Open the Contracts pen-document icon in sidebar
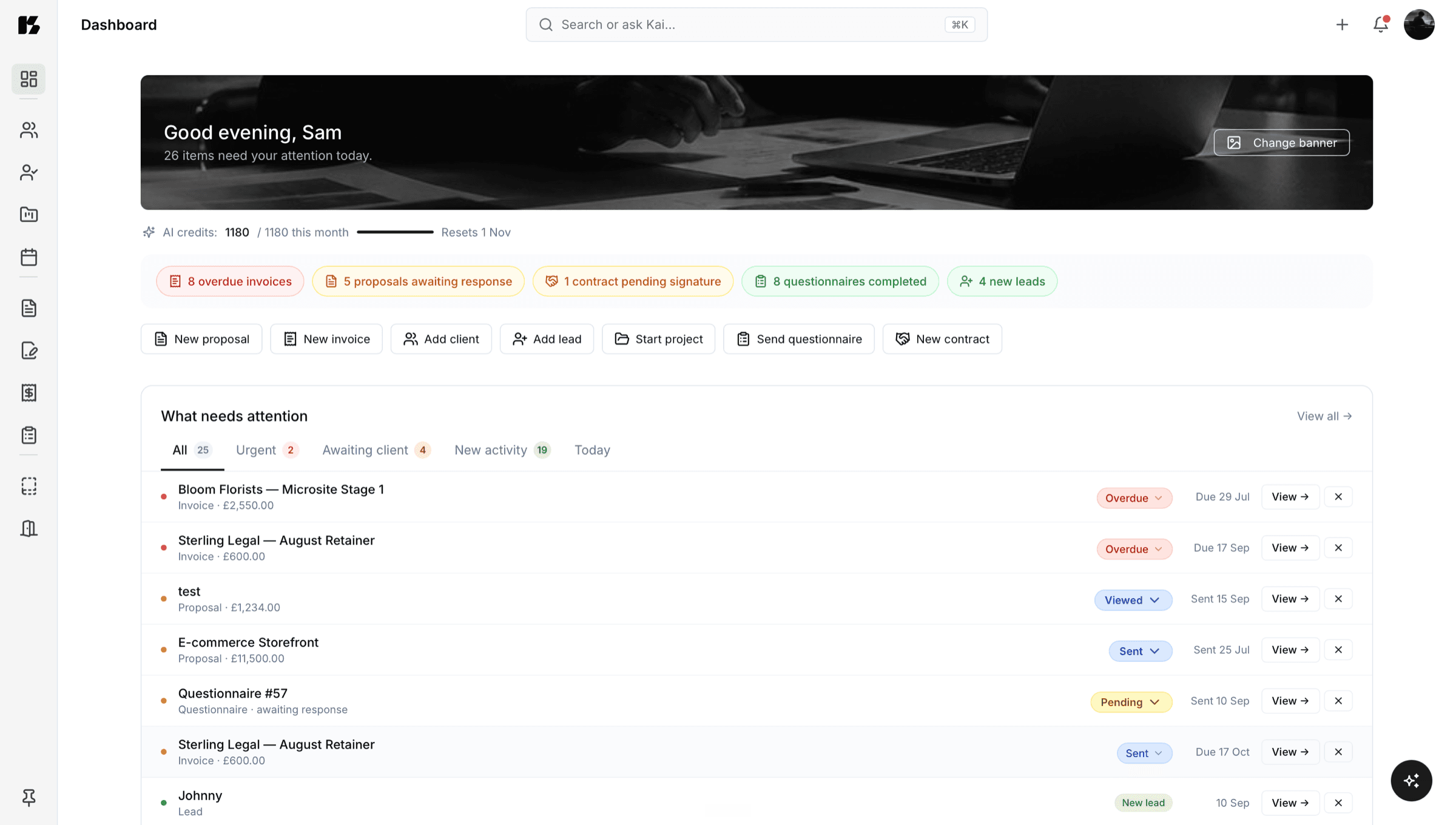This screenshot has height=825, width=1456. coord(29,351)
